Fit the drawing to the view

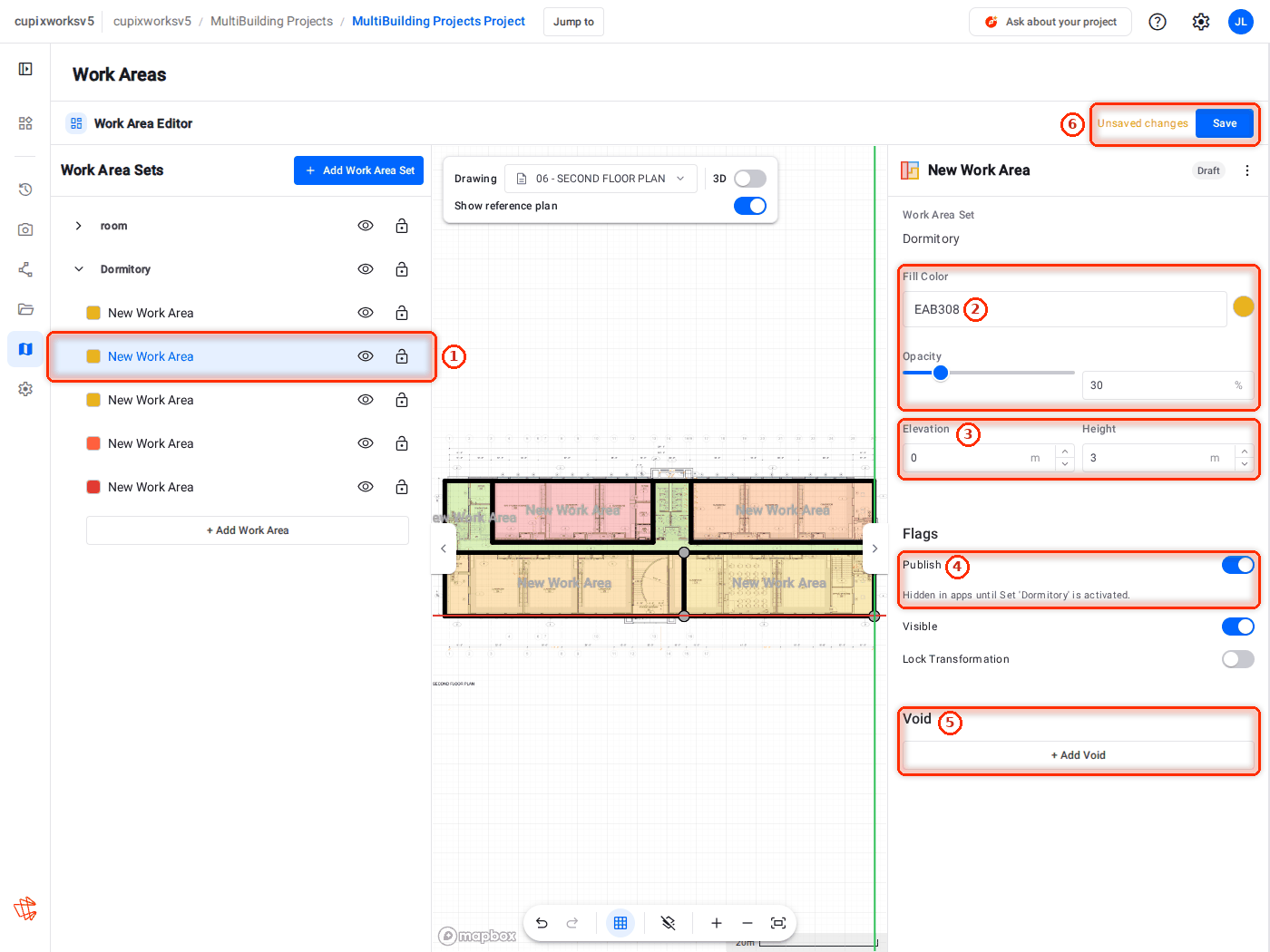(x=778, y=923)
